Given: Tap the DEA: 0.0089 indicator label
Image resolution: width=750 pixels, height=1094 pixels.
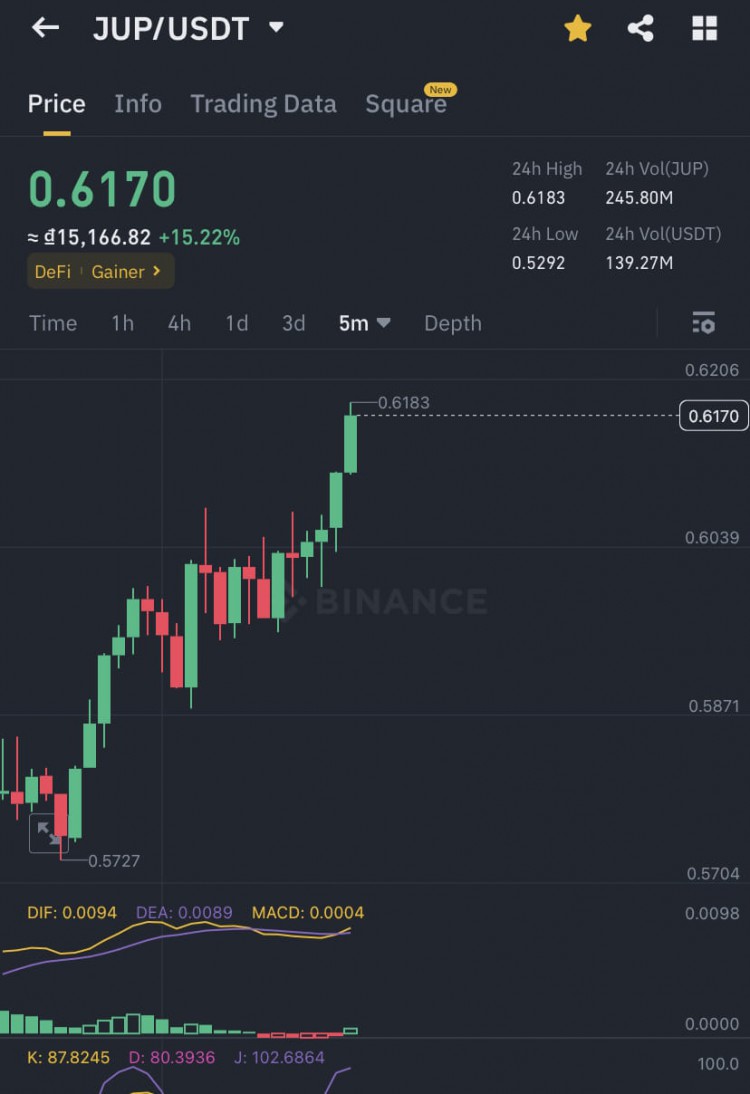Looking at the screenshot, I should tap(184, 913).
